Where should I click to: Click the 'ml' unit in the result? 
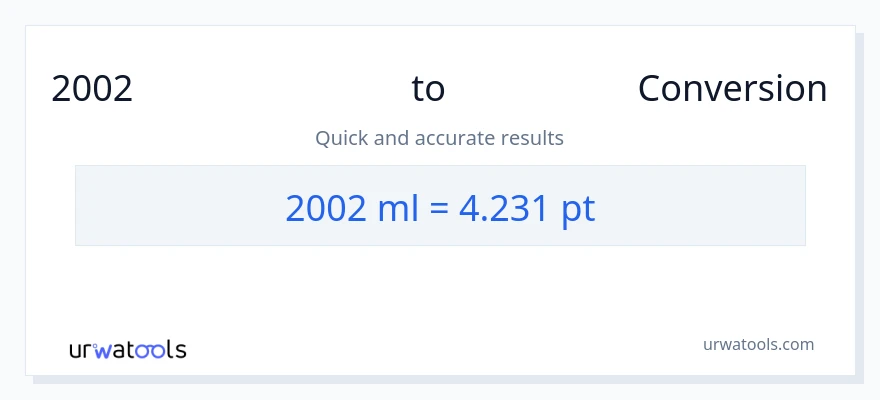(397, 207)
